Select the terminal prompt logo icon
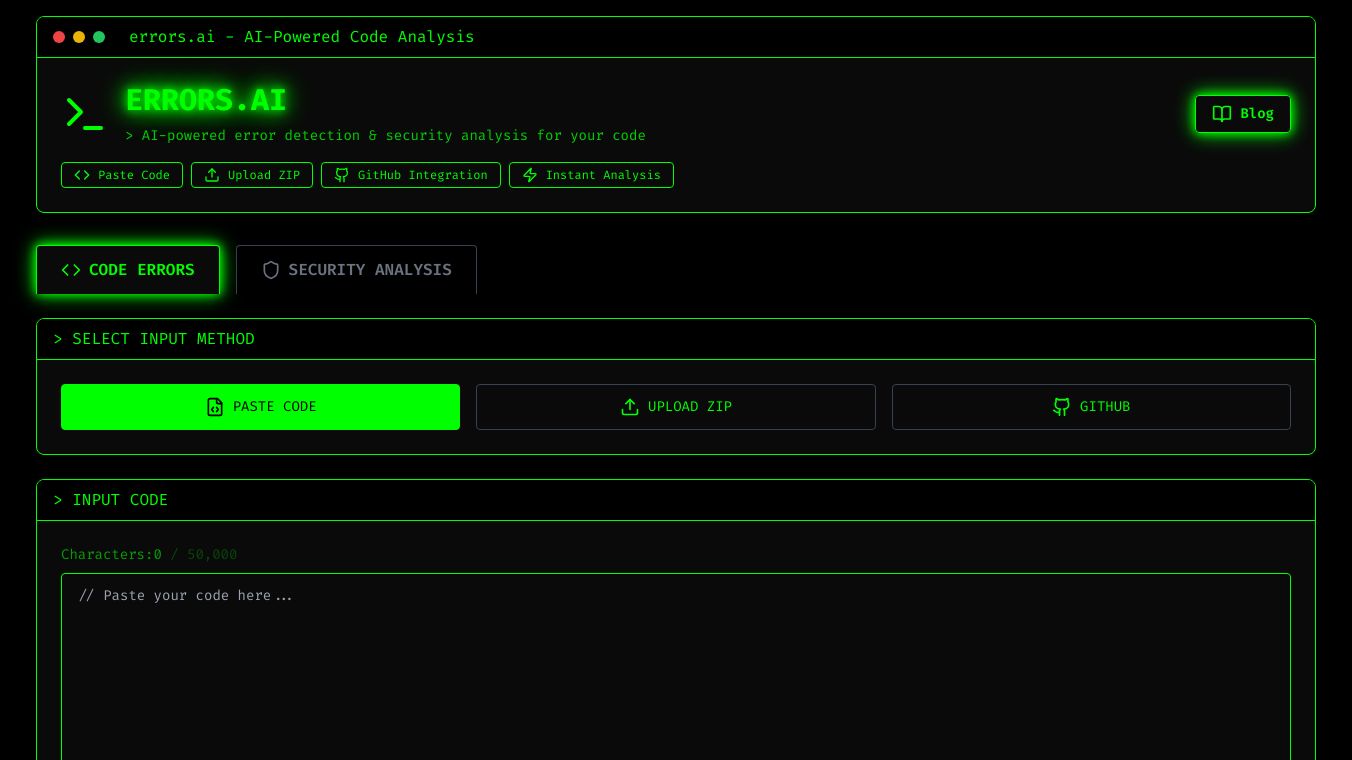The image size is (1352, 760). pos(84,113)
